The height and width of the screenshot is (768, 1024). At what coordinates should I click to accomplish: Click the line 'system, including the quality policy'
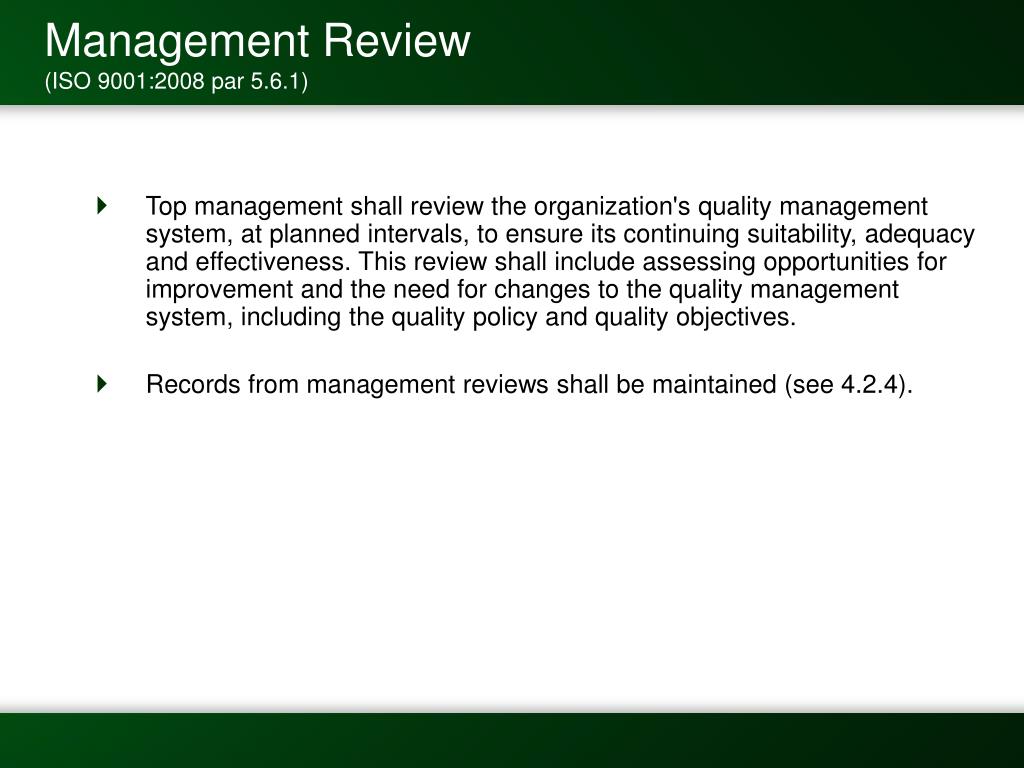(471, 317)
